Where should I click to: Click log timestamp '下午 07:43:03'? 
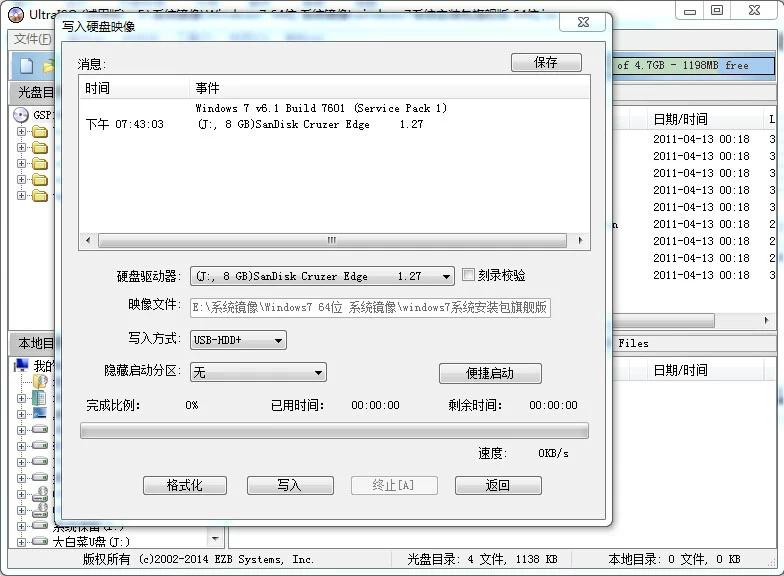tap(125, 124)
